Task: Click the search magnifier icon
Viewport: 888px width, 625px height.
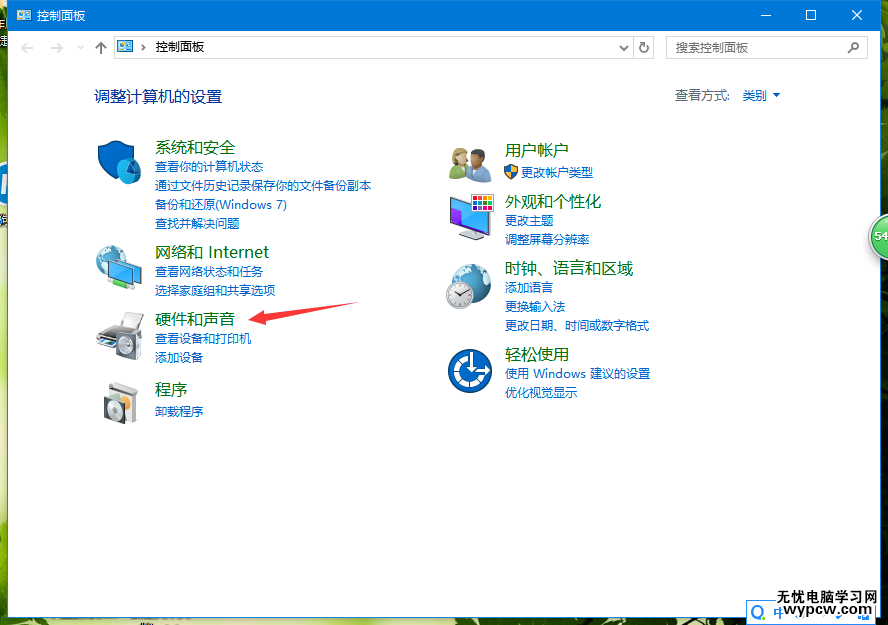Action: (x=853, y=48)
